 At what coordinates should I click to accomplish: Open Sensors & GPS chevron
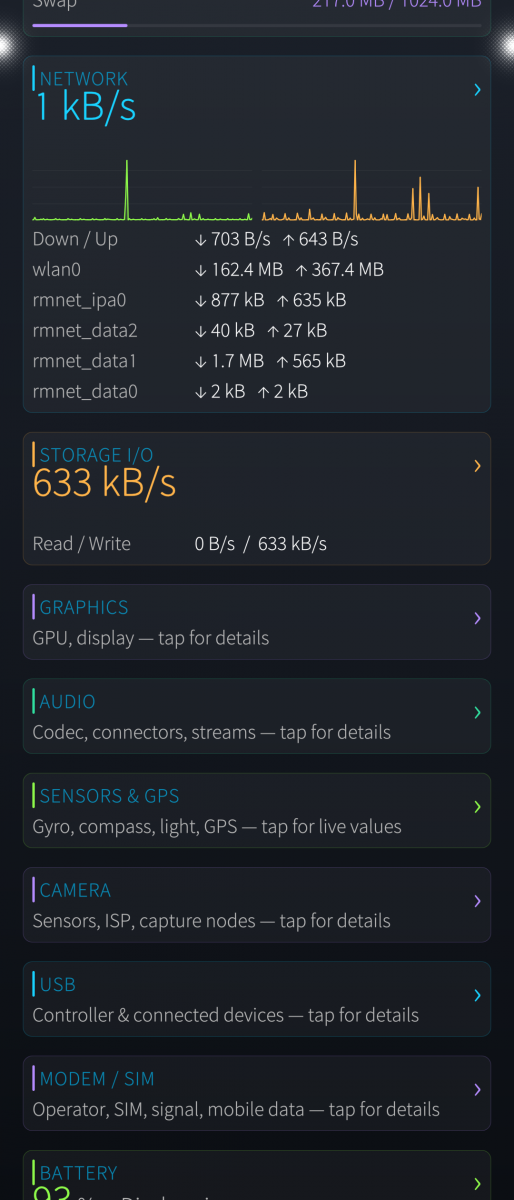click(477, 806)
